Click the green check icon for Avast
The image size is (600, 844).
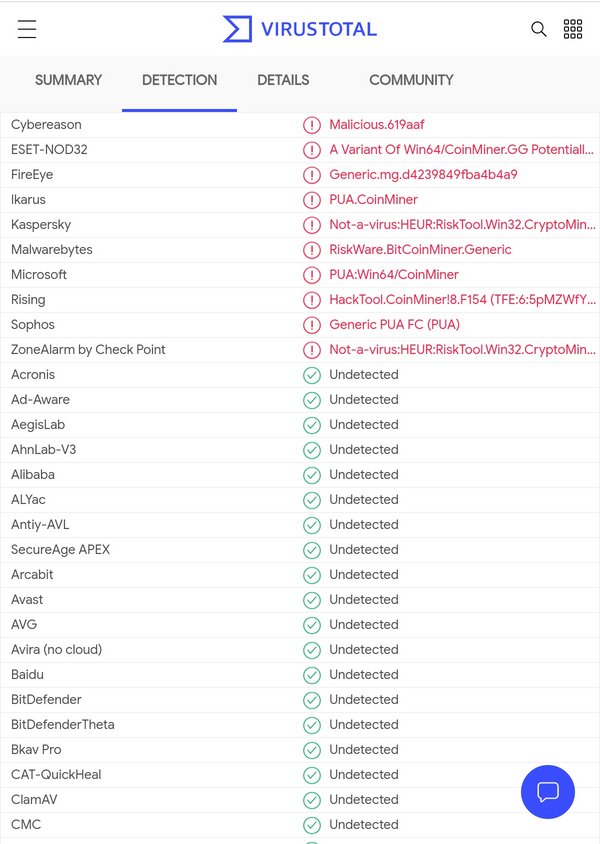coord(312,600)
